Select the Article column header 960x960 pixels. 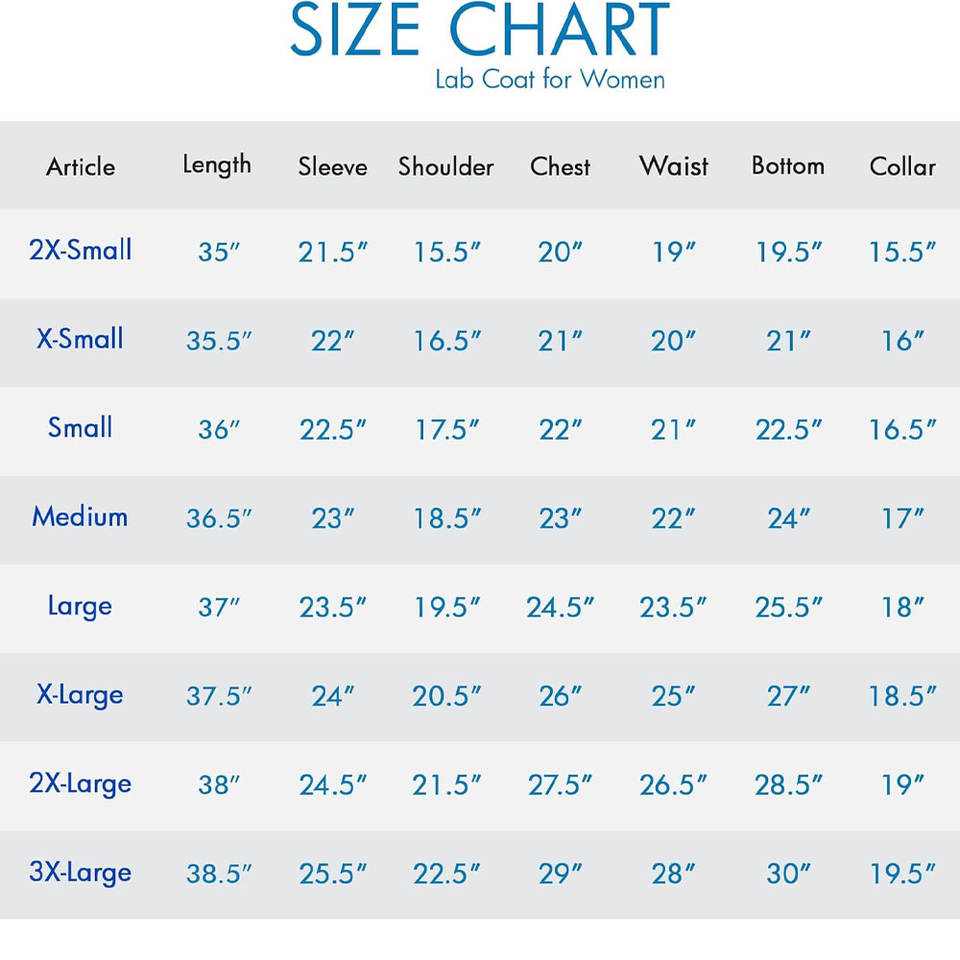click(x=80, y=167)
